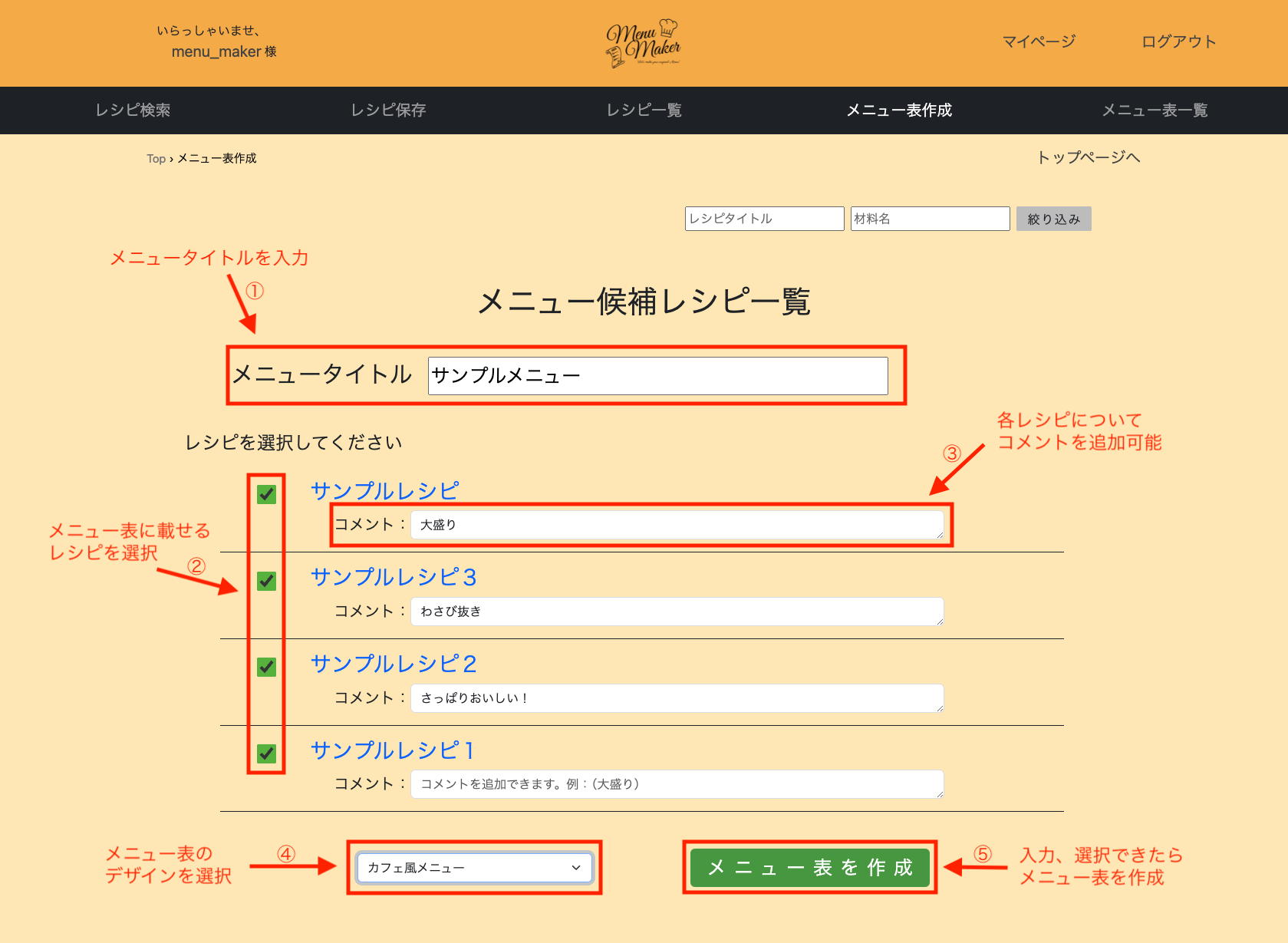Focus the レシピタイトル filter field
The height and width of the screenshot is (943, 1288).
tap(764, 219)
